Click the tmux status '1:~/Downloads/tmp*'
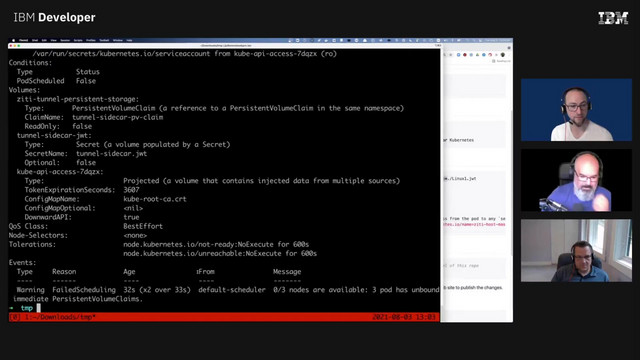This screenshot has height=360, width=640. [60, 317]
